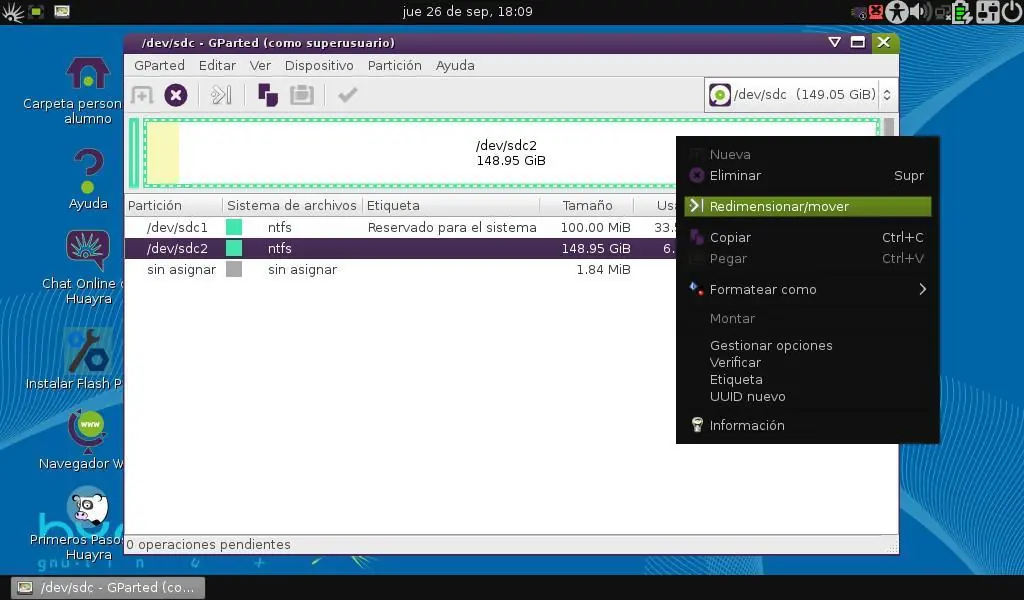Click the network disconnected tray icon
This screenshot has height=600, width=1024.
coord(943,12)
